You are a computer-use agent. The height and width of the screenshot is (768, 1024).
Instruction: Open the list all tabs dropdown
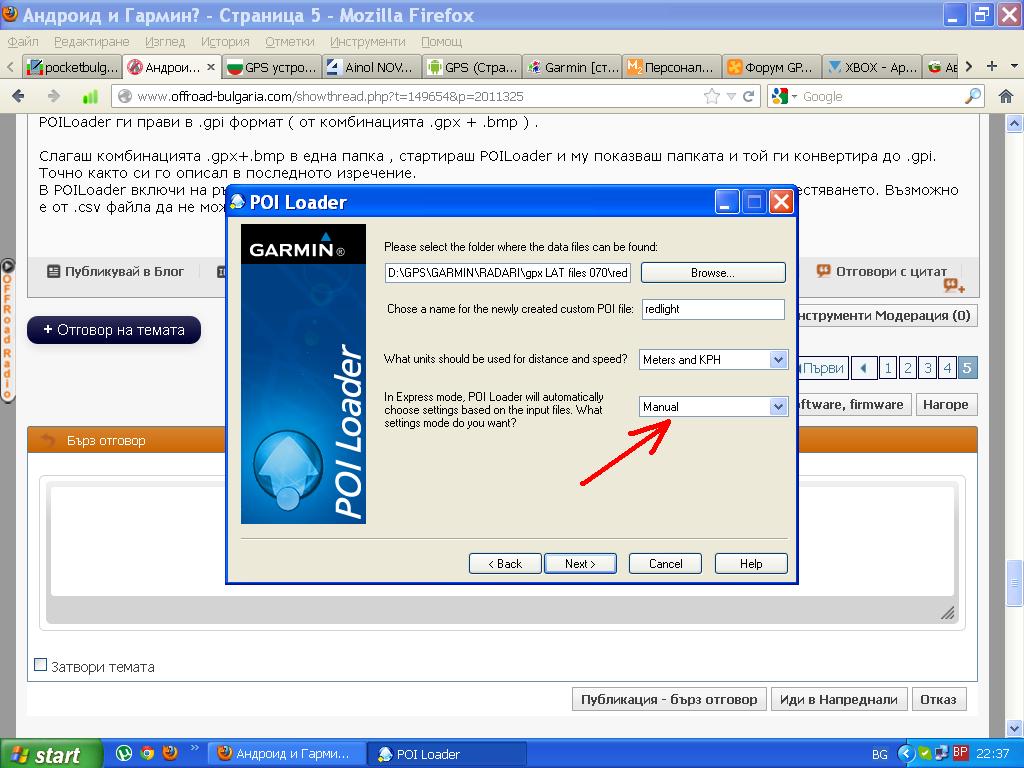point(1014,66)
